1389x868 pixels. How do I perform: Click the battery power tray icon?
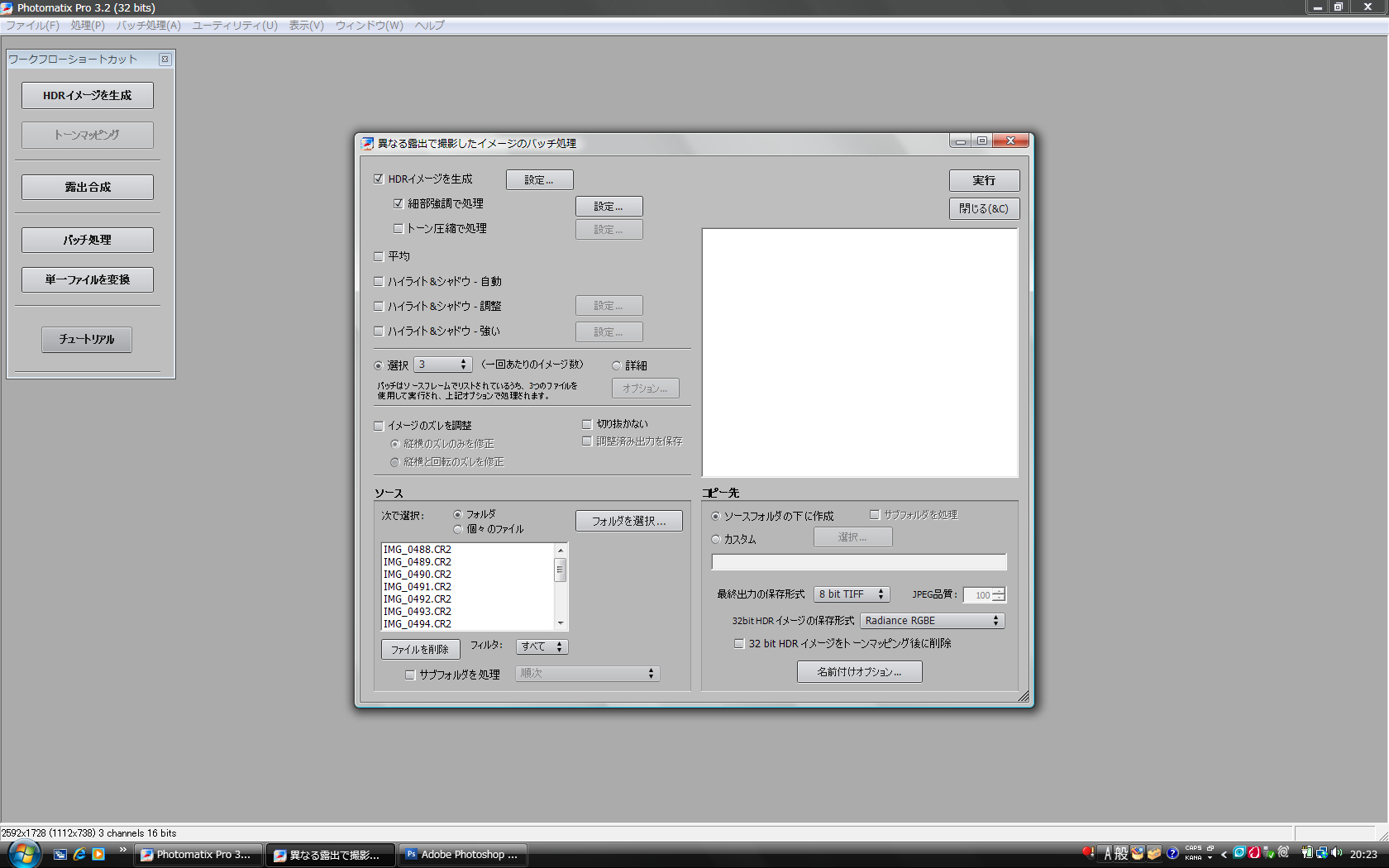pyautogui.click(x=1307, y=853)
